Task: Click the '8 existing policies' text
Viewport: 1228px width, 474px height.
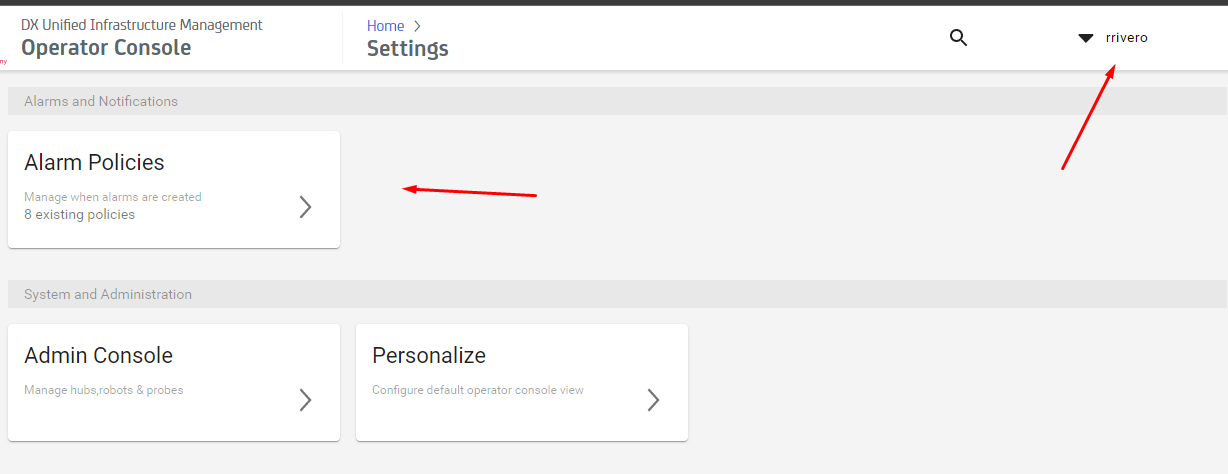Action: coord(79,214)
